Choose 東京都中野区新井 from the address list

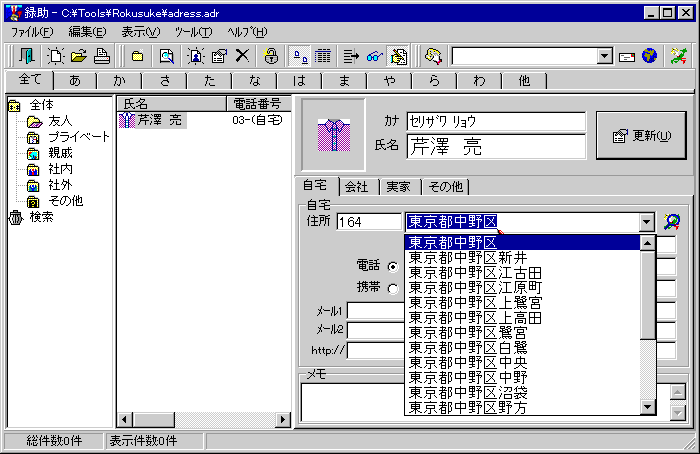(x=522, y=258)
